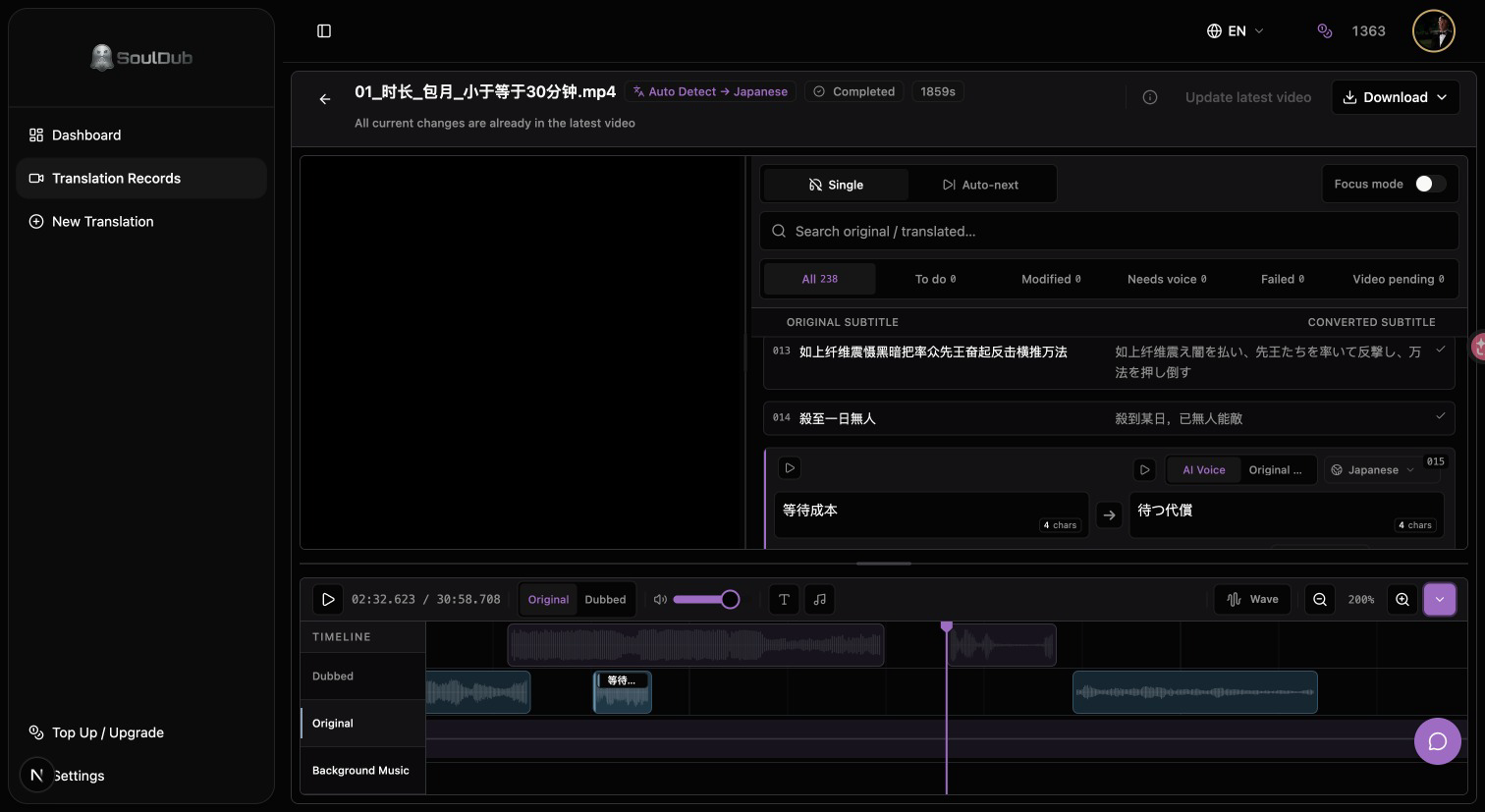Open the Download dropdown
The width and height of the screenshot is (1485, 812).
point(1395,97)
